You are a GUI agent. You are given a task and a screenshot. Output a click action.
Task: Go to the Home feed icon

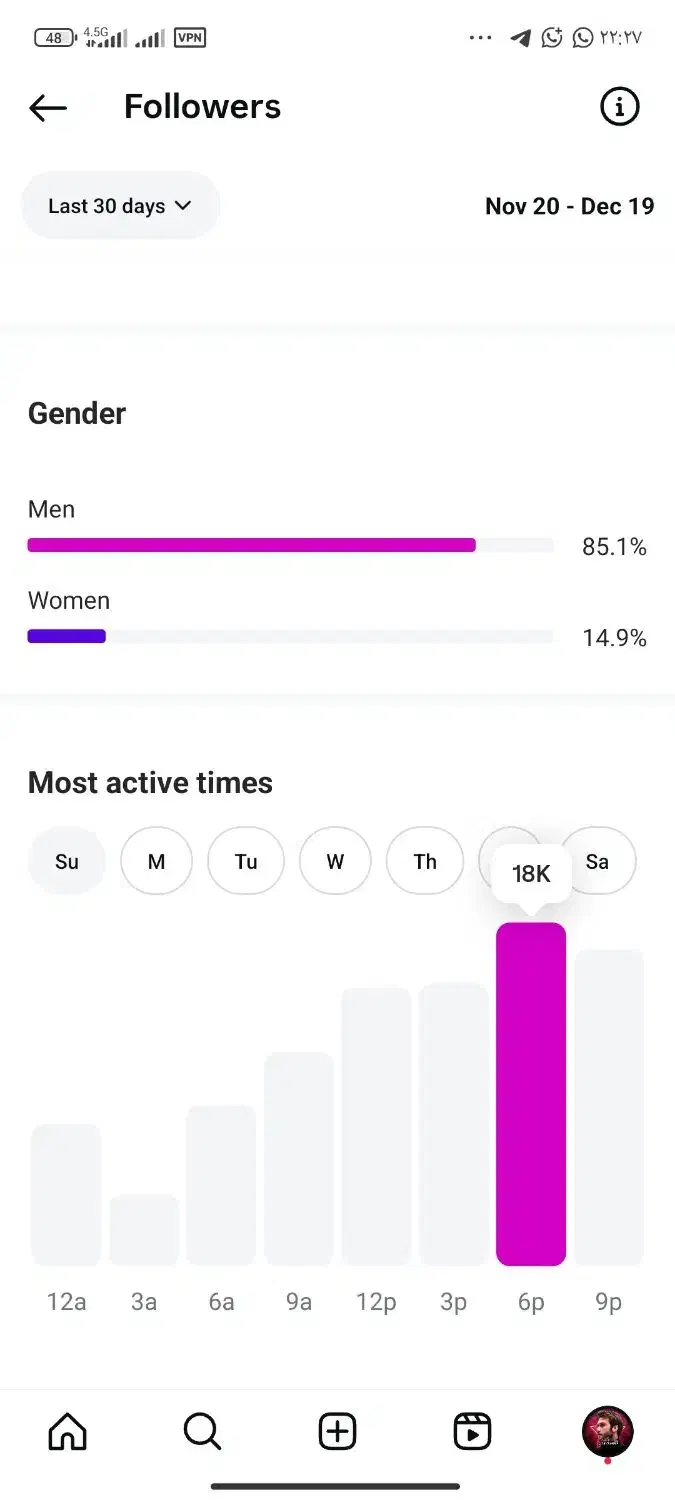point(68,1432)
